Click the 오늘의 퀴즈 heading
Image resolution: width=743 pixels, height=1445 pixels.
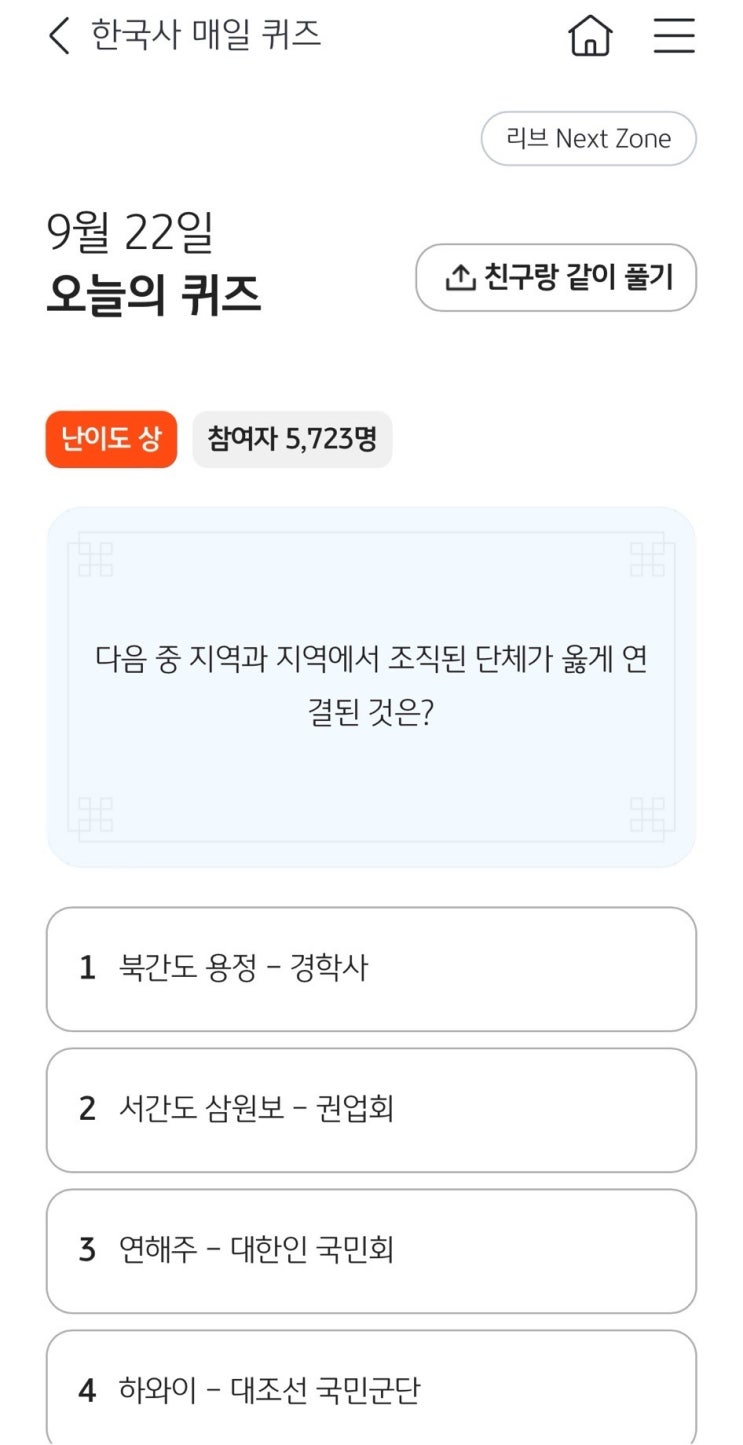(153, 294)
